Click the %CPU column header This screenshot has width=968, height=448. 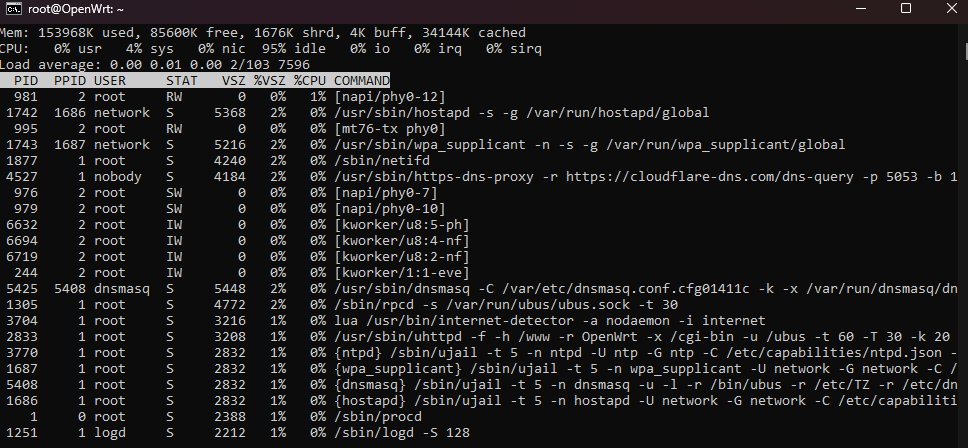coord(310,81)
